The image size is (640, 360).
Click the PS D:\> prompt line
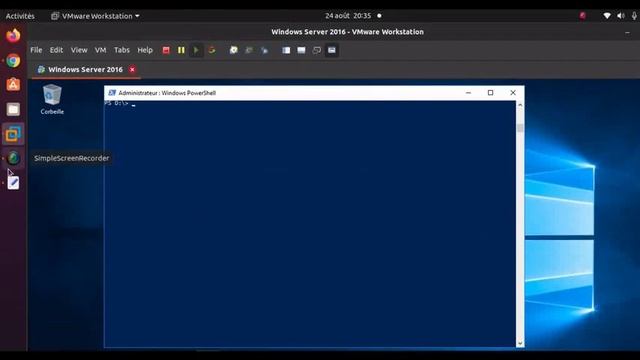point(120,104)
